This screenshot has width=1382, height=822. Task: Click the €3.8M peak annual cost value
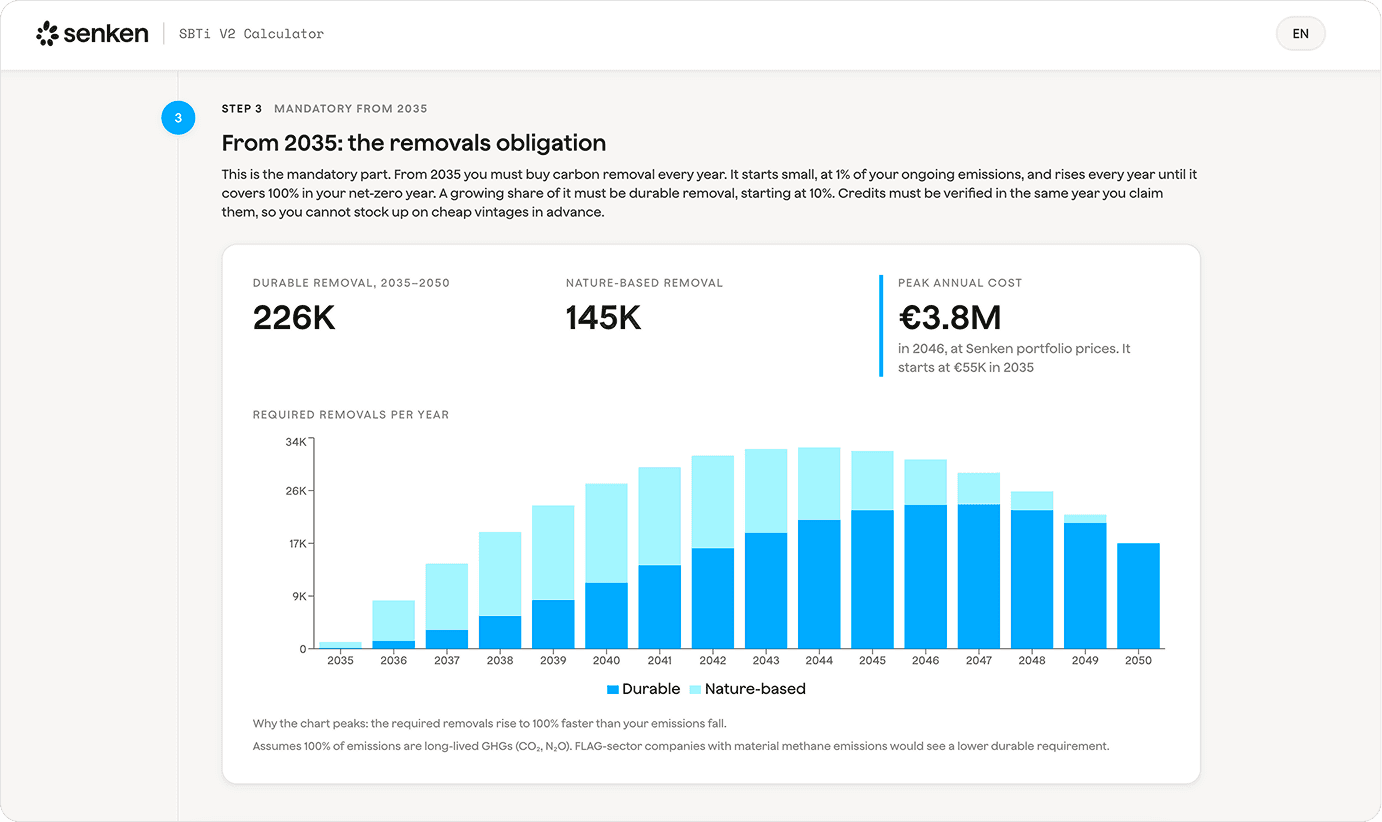click(x=950, y=318)
